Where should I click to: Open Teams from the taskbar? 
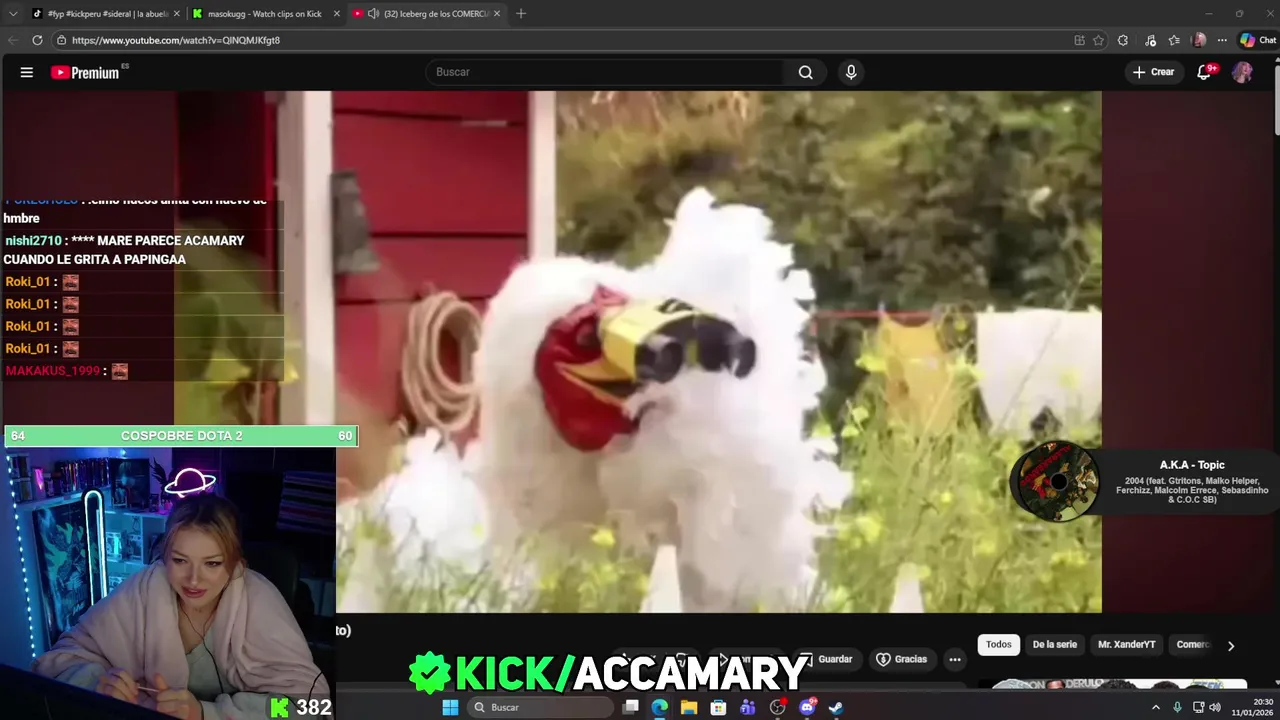(x=748, y=707)
